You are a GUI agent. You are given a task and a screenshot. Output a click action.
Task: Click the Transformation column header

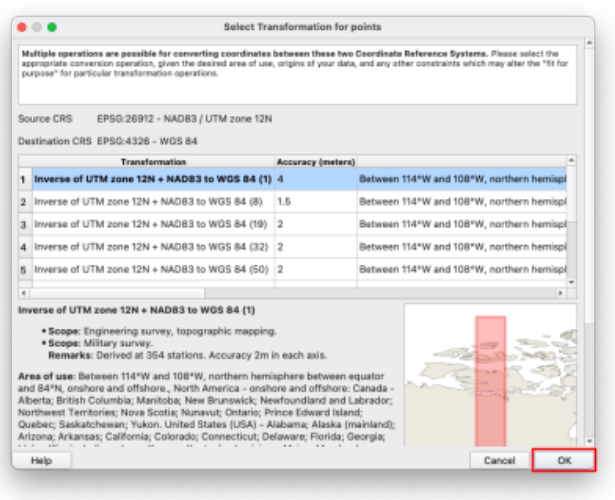tap(153, 162)
